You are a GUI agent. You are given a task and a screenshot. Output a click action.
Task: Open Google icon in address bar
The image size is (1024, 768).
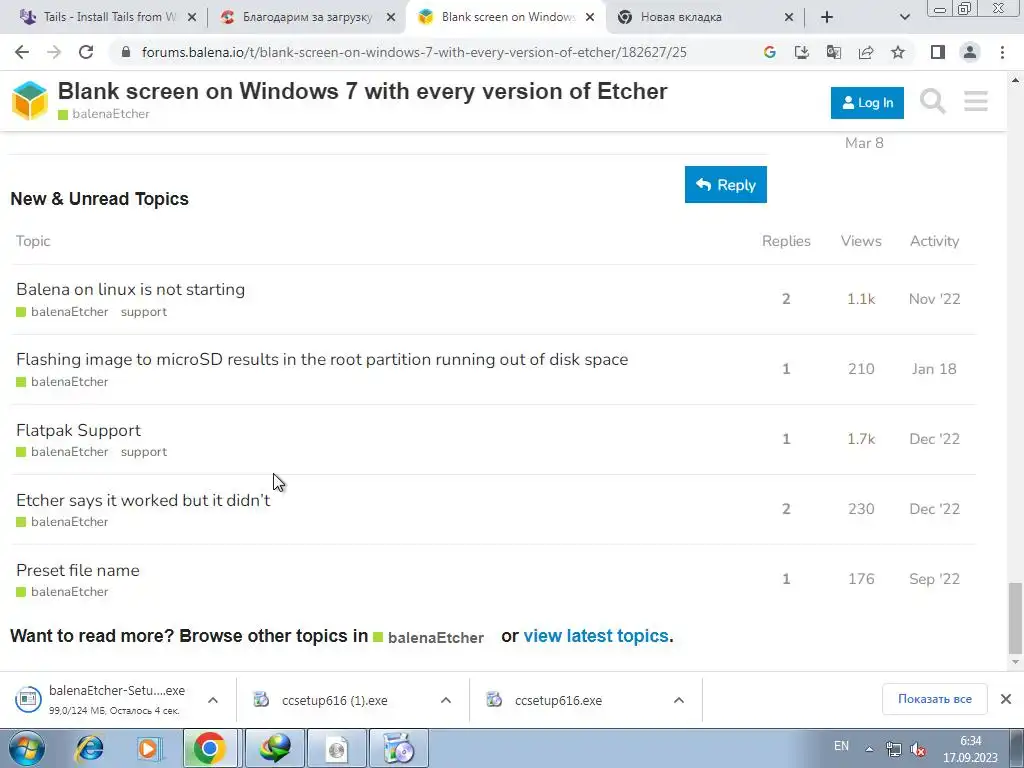click(769, 52)
